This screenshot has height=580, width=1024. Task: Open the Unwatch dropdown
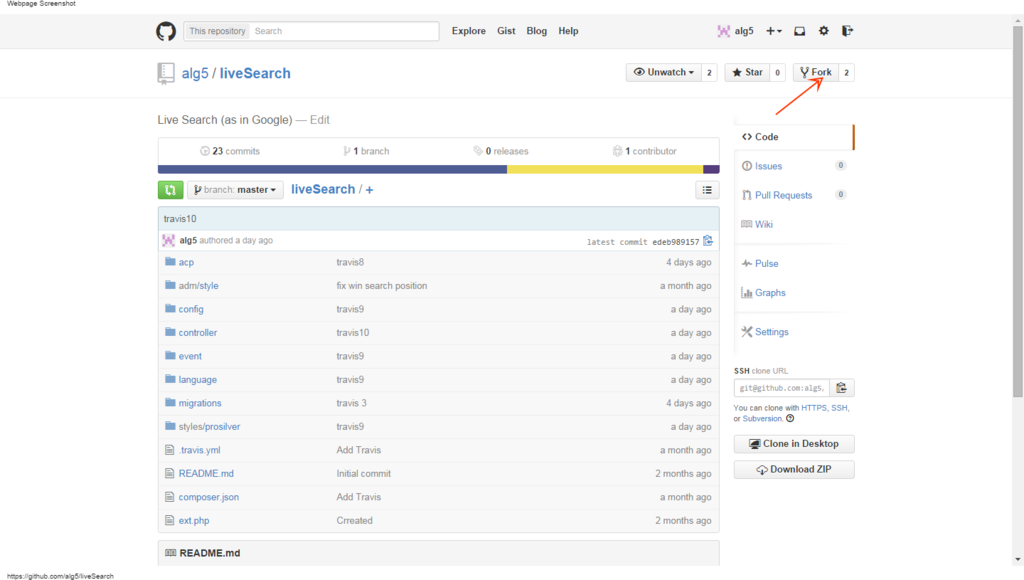[x=664, y=73]
